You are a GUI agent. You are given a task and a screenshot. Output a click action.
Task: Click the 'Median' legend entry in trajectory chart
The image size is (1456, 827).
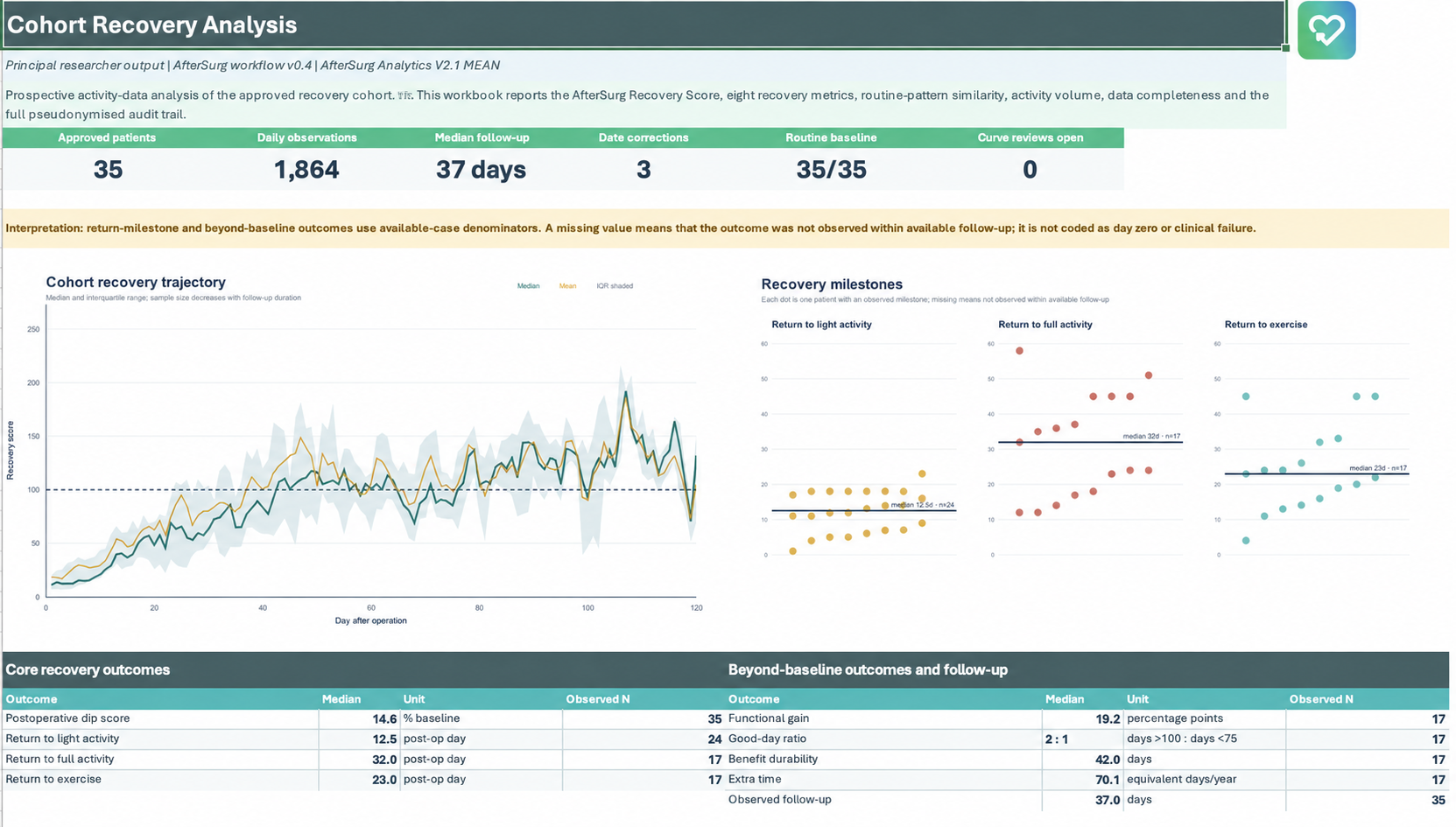coord(528,286)
